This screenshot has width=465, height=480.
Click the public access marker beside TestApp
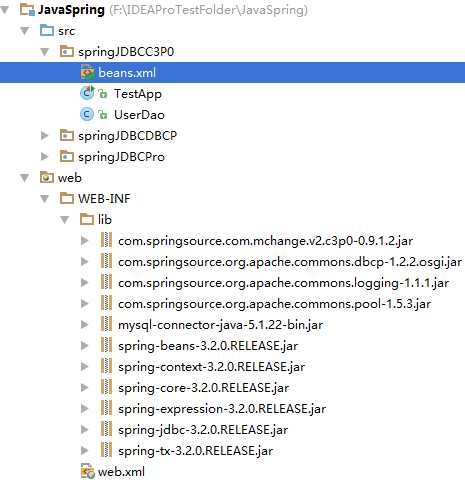[x=103, y=94]
